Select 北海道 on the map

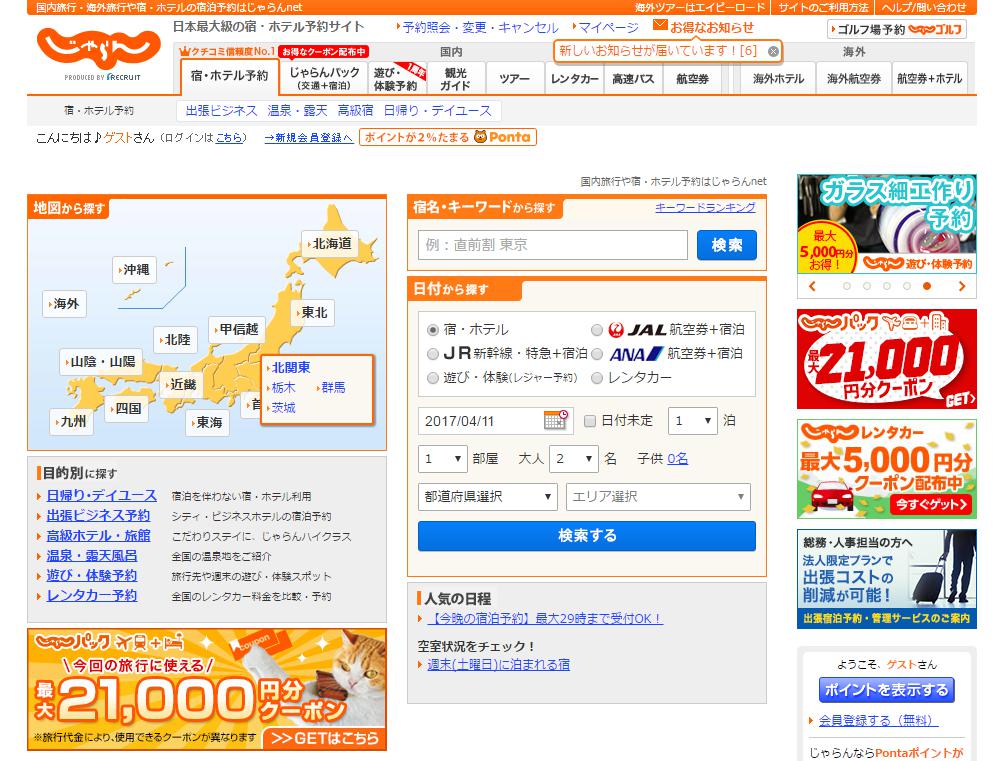[329, 244]
